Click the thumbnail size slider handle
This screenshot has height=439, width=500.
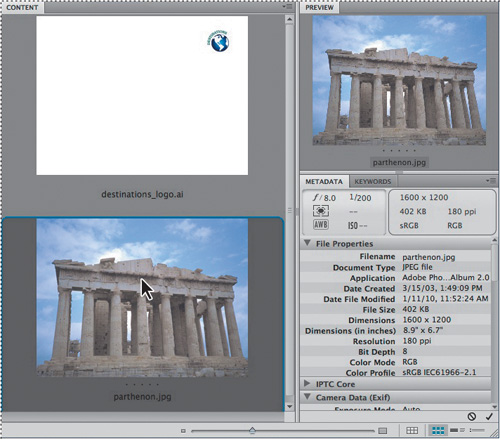(x=252, y=430)
